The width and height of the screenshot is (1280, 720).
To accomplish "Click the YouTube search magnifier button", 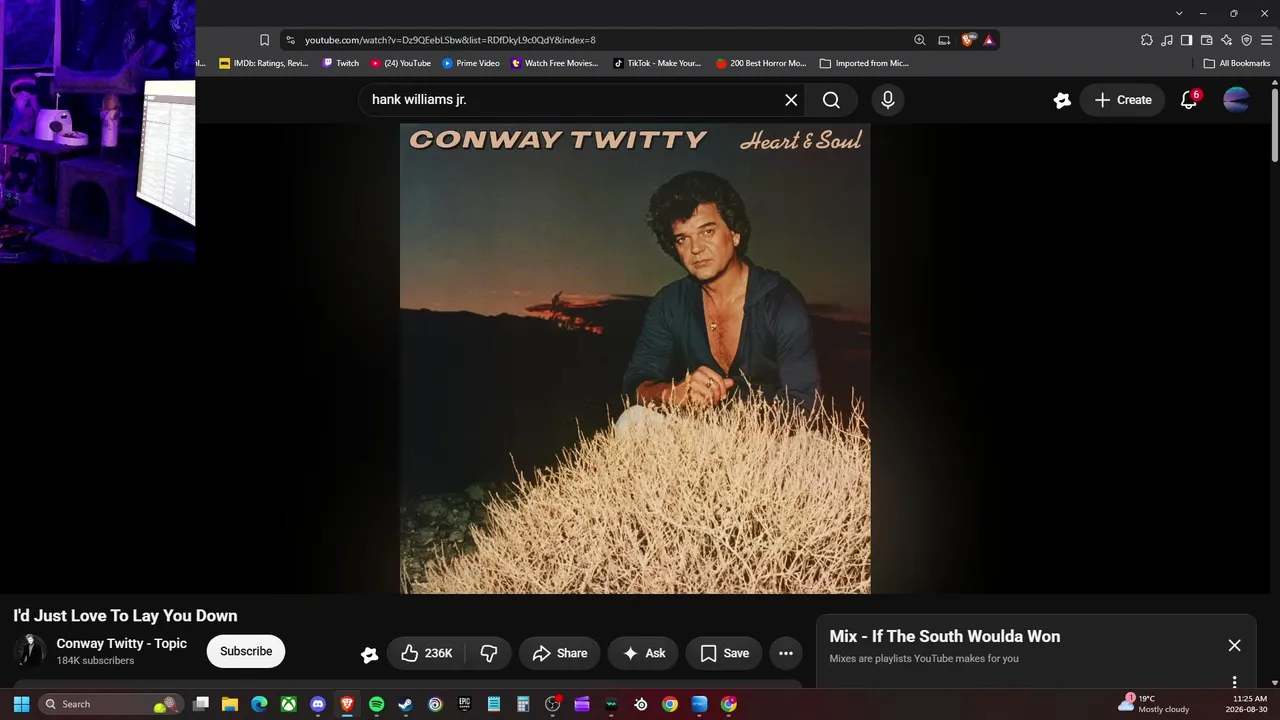I will 831,100.
